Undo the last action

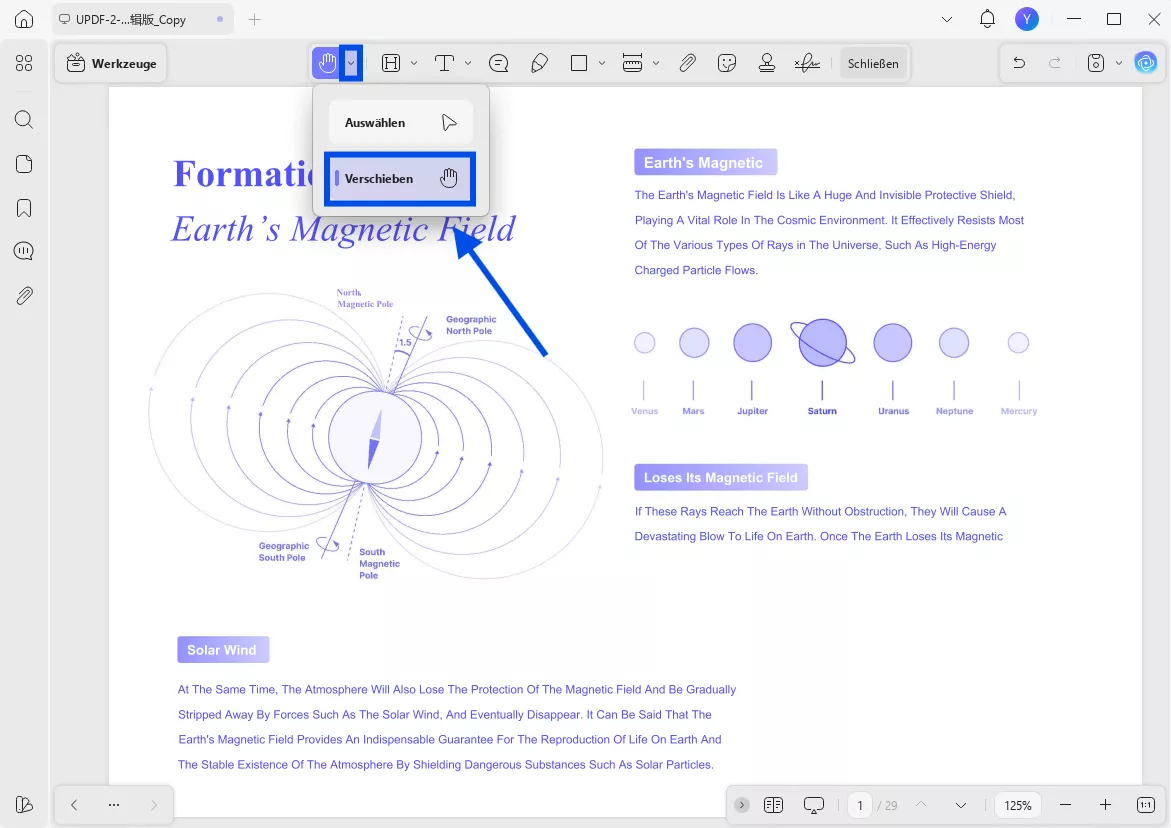pos(1019,63)
